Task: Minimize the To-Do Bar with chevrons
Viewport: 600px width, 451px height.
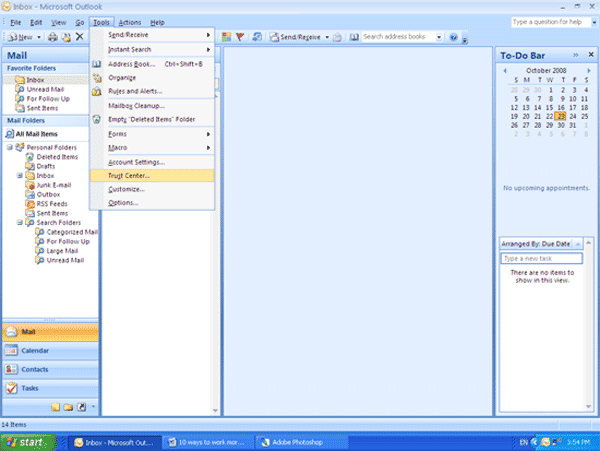Action: coord(576,55)
